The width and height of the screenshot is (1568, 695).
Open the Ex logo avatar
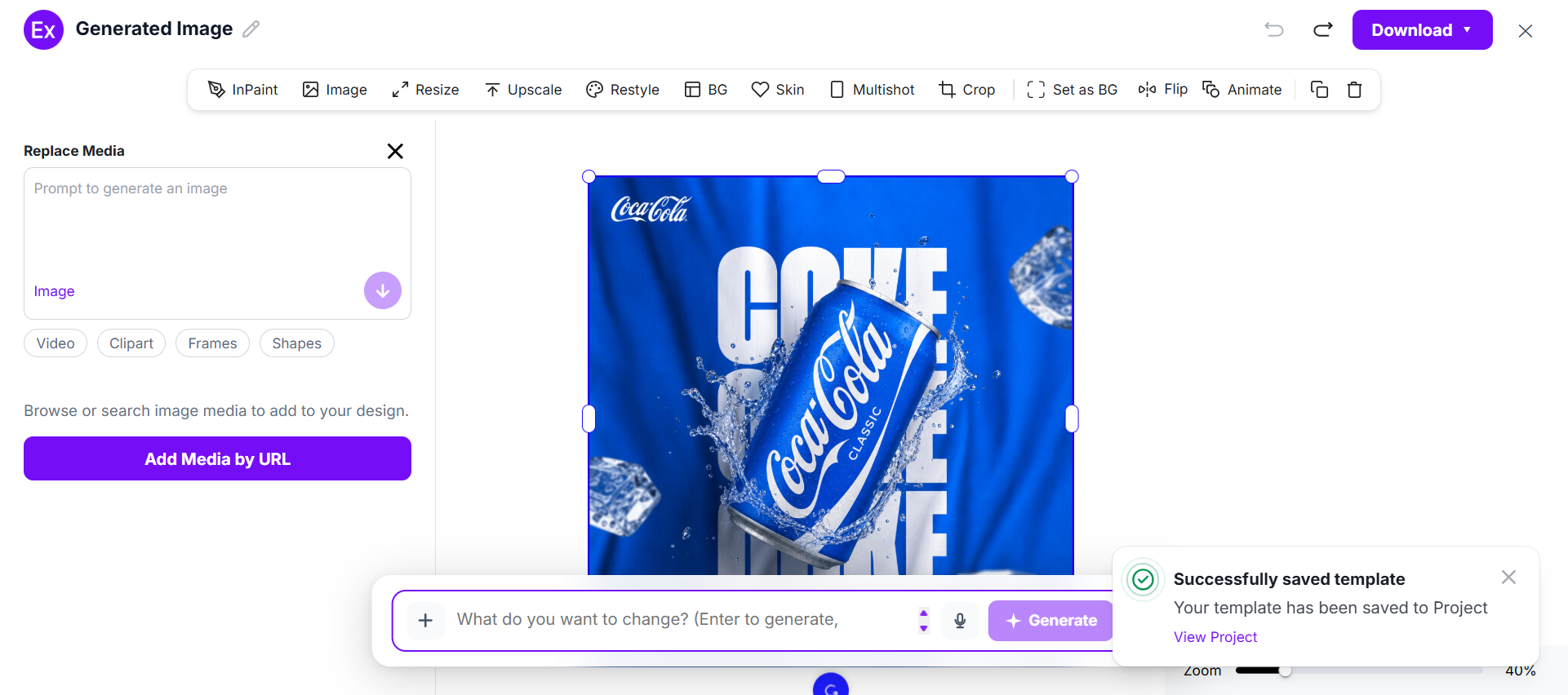tap(44, 30)
